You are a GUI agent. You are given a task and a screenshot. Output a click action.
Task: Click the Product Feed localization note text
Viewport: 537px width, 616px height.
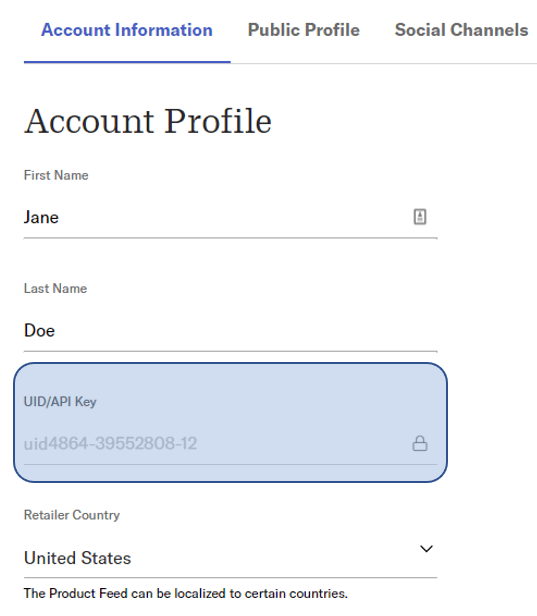pos(186,593)
